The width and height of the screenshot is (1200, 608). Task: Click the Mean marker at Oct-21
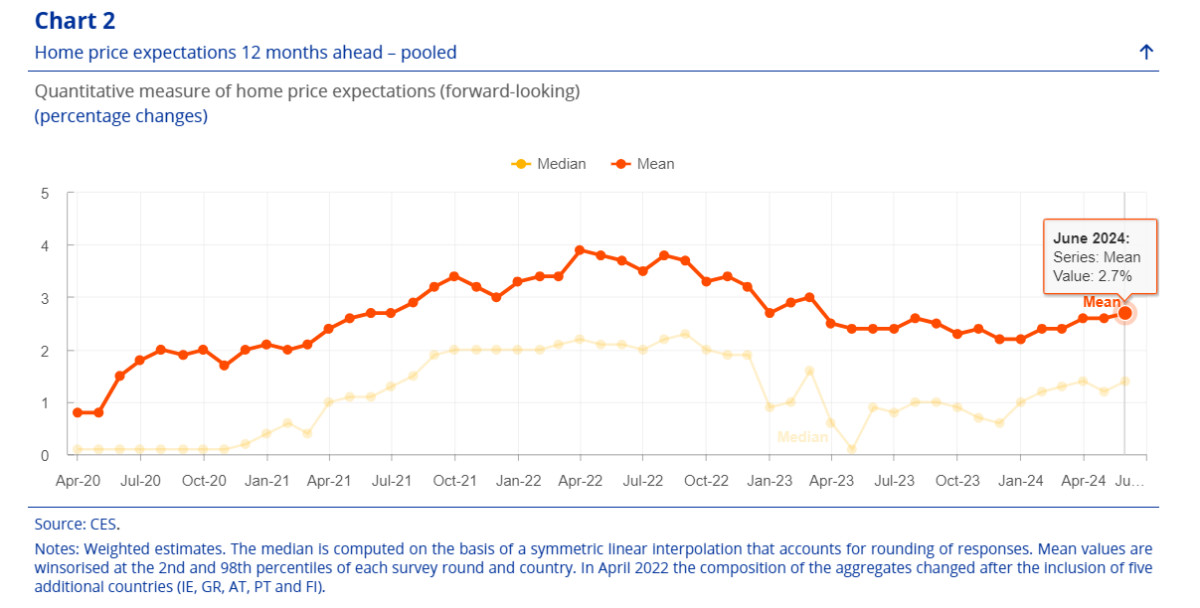(x=454, y=276)
